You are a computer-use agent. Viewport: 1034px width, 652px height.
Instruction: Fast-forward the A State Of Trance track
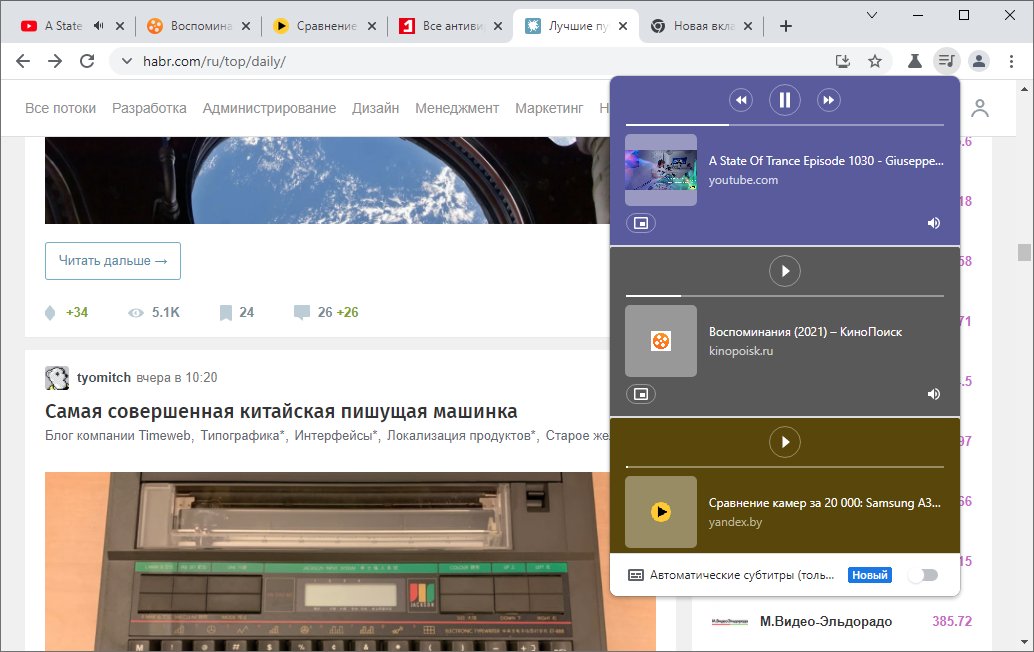click(x=828, y=100)
